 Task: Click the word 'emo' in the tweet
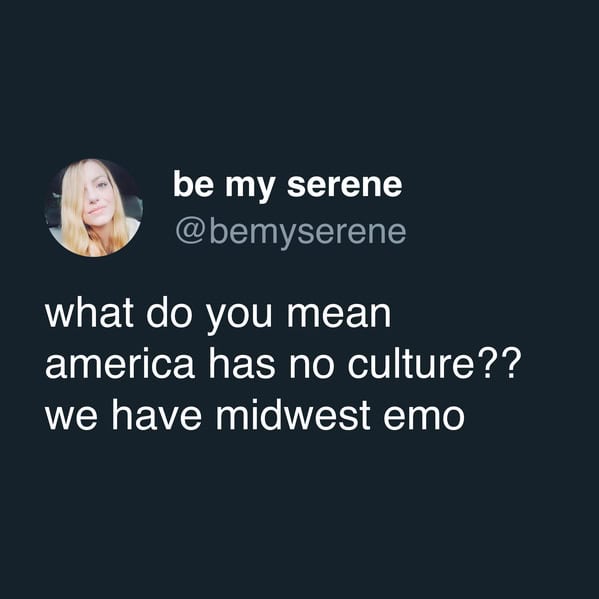pyautogui.click(x=424, y=418)
